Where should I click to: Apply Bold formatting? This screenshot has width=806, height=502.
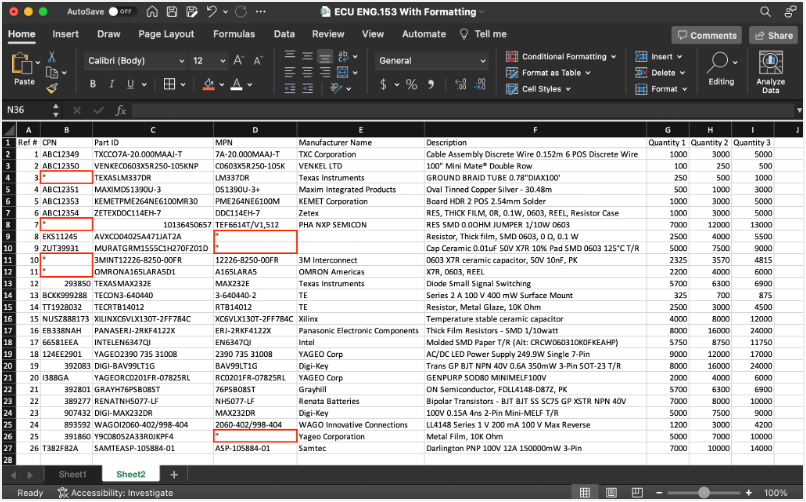[93, 84]
